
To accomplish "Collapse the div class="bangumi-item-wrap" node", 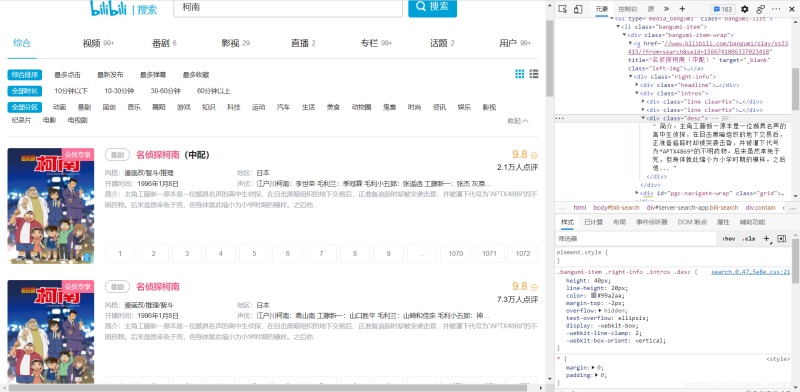I will click(x=624, y=35).
